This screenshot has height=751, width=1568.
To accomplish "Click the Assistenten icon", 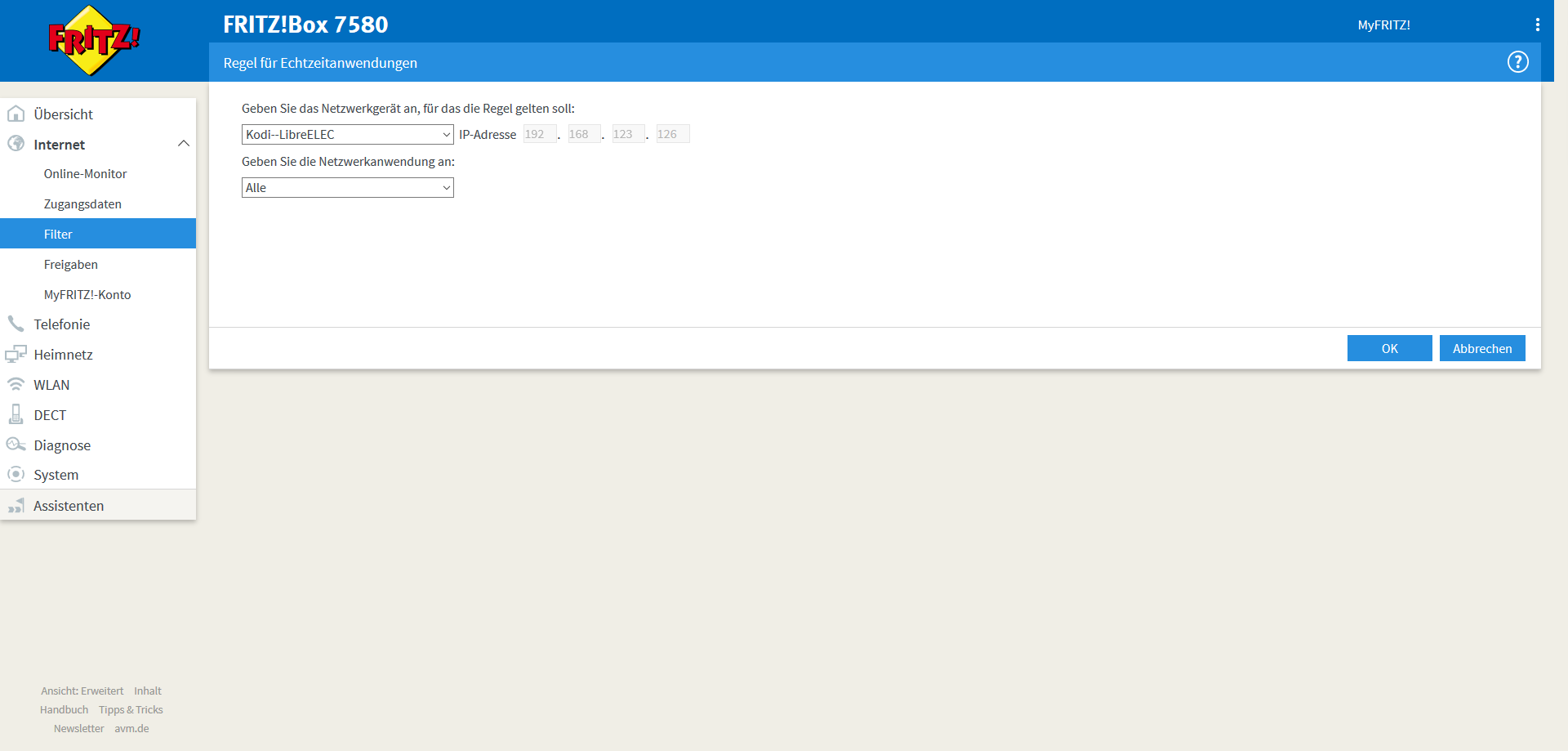I will click(16, 505).
